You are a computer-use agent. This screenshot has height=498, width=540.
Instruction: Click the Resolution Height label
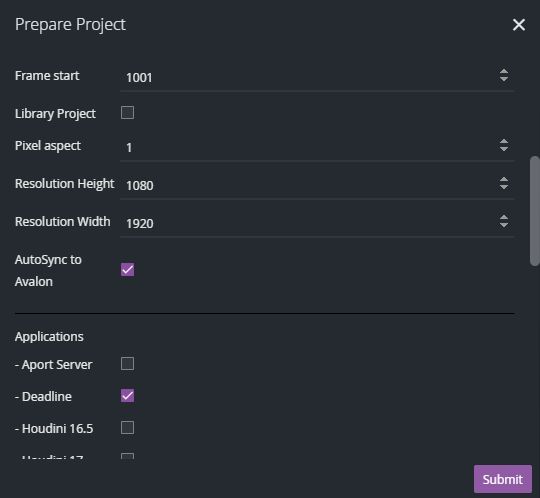point(64,184)
